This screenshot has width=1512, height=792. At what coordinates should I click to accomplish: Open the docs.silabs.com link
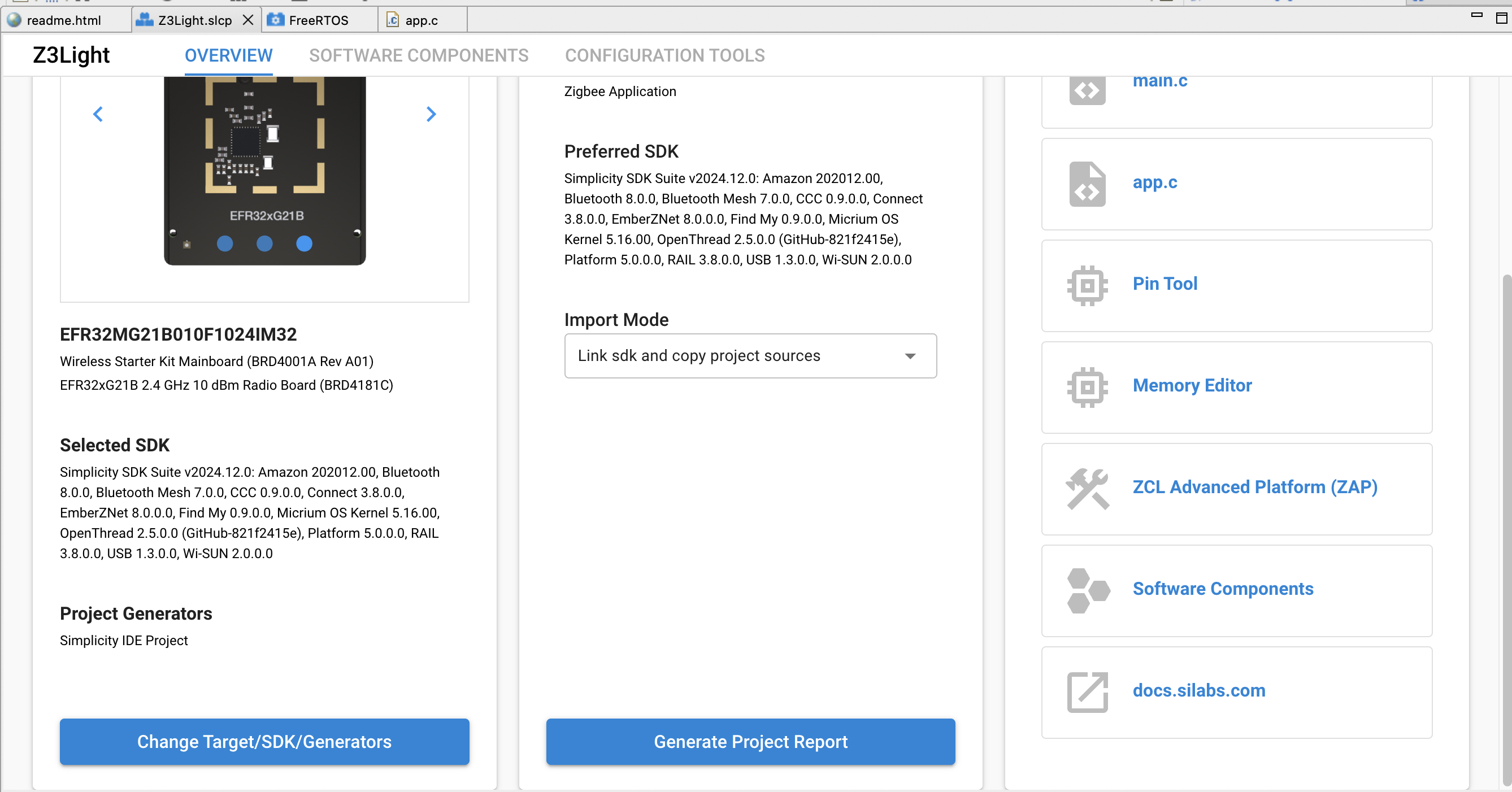pyautogui.click(x=1198, y=690)
